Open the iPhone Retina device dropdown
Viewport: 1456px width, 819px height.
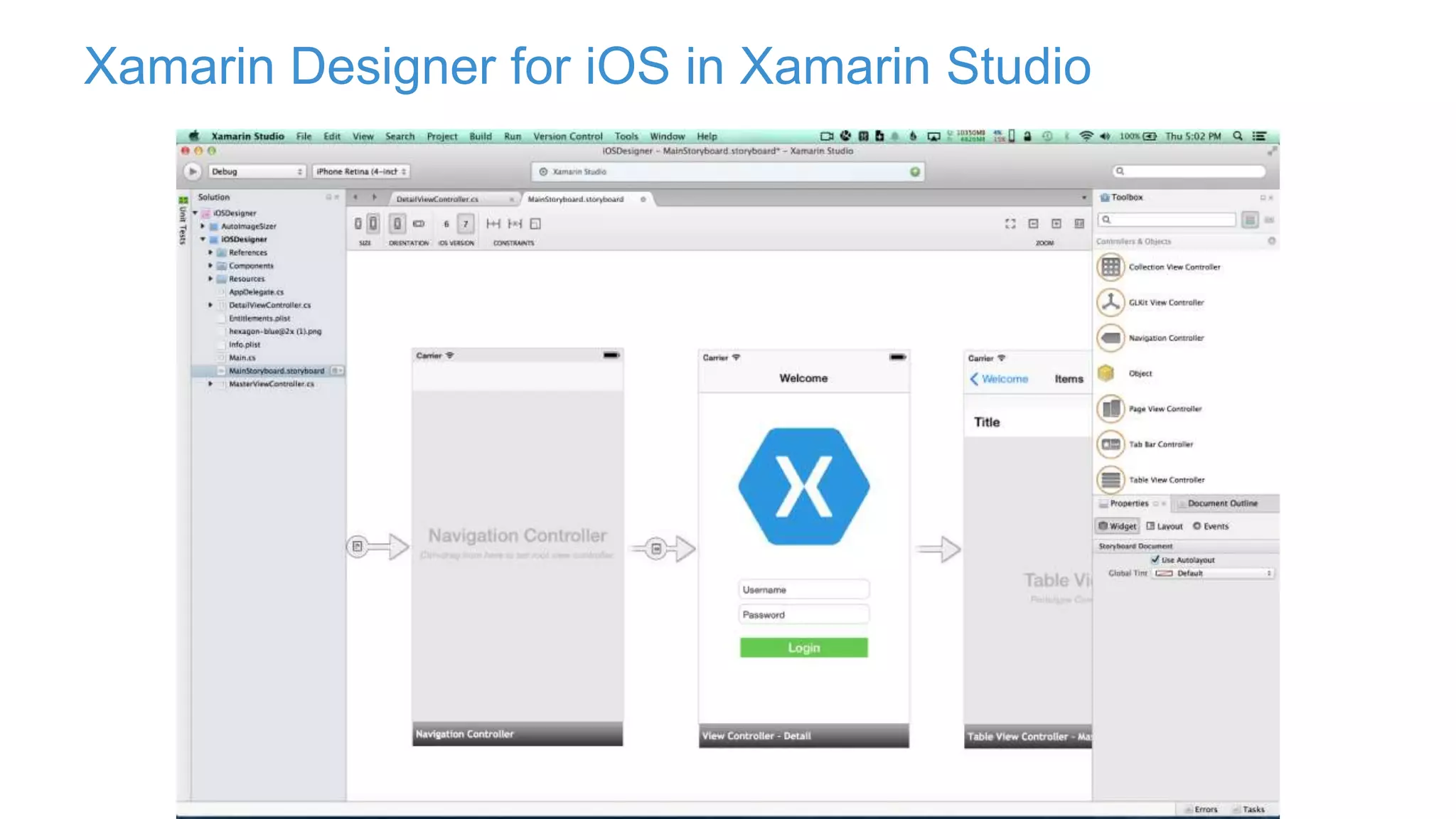pos(361,171)
